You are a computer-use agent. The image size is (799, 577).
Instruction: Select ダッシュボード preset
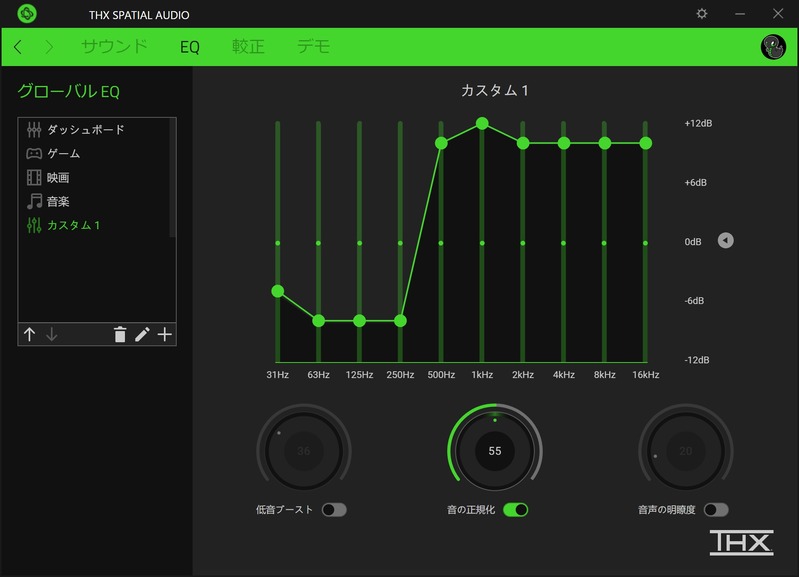(94, 129)
